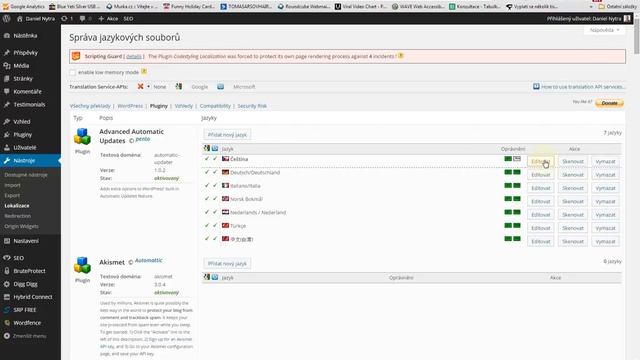Image resolution: width=640 pixels, height=360 pixels.
Task: Open Dostupné nástroje submenu item
Action: (26, 175)
